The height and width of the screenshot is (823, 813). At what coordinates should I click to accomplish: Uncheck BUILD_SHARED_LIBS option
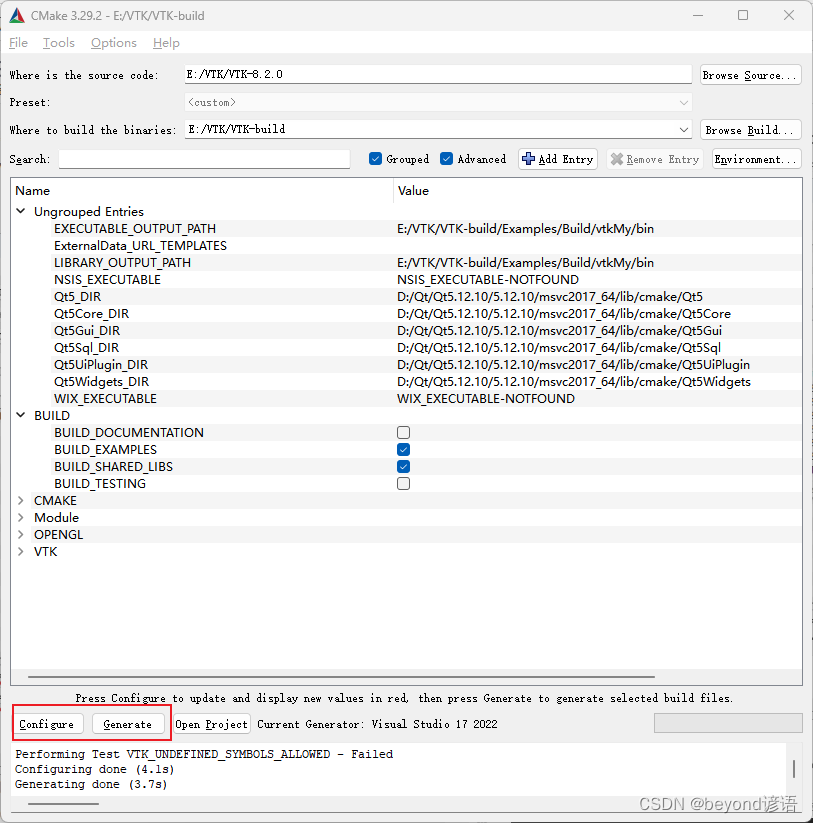(404, 467)
